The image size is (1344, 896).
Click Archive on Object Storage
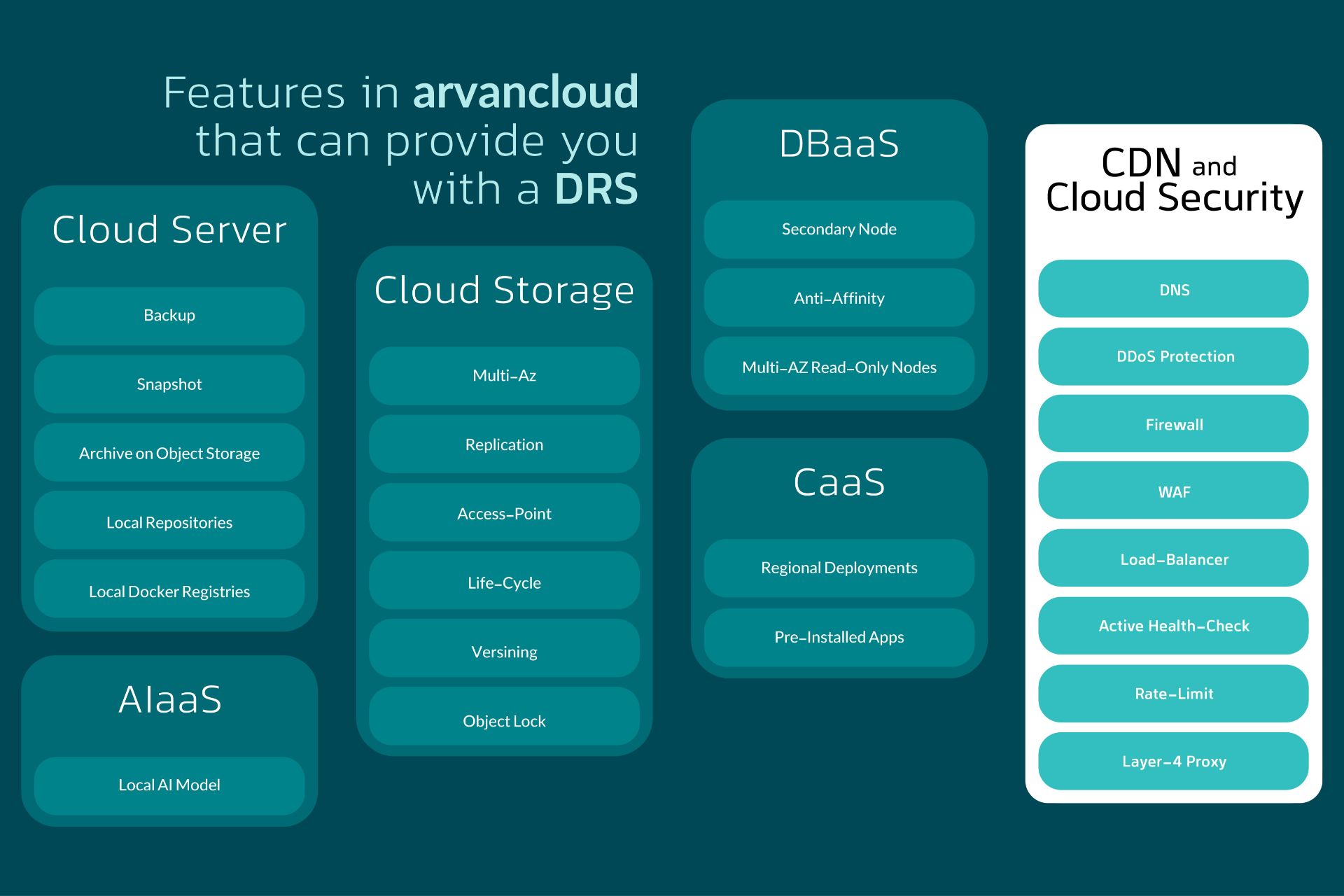point(169,453)
